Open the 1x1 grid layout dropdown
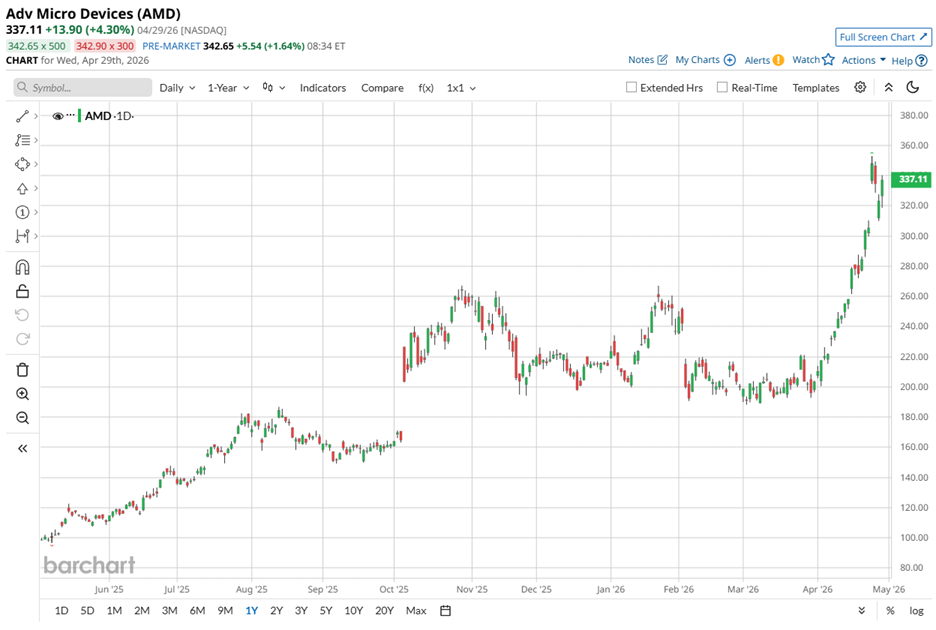The height and width of the screenshot is (630, 936). click(461, 88)
